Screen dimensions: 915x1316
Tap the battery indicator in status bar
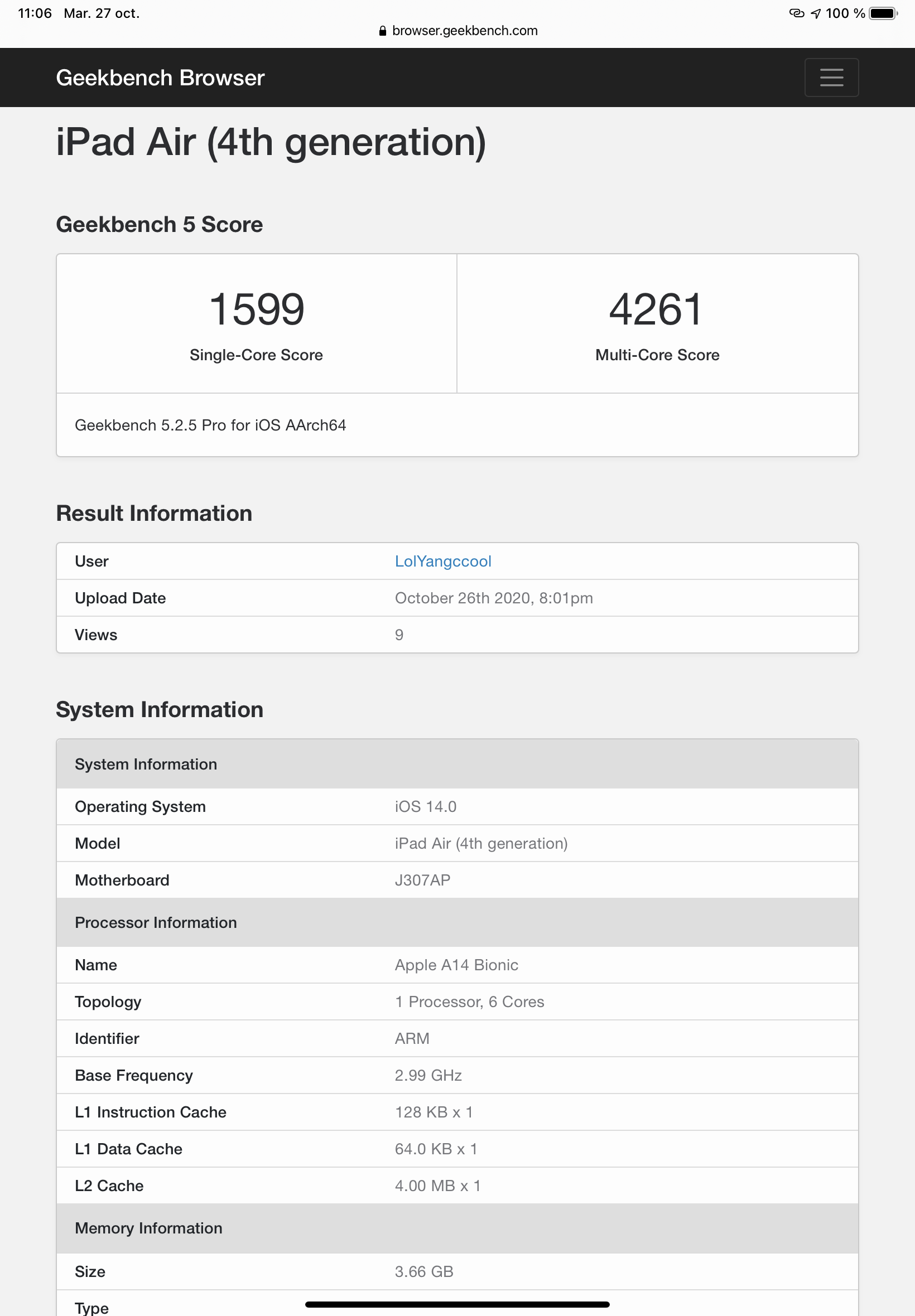883,13
